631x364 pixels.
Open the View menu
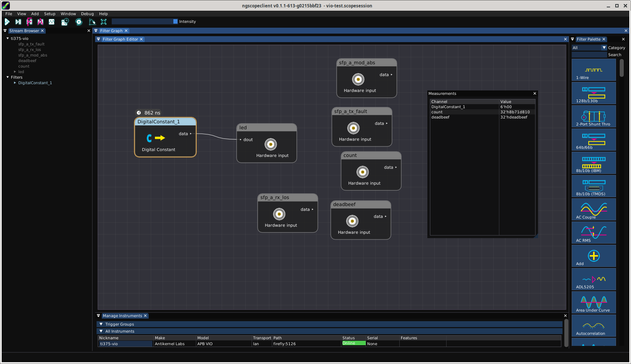pyautogui.click(x=21, y=14)
